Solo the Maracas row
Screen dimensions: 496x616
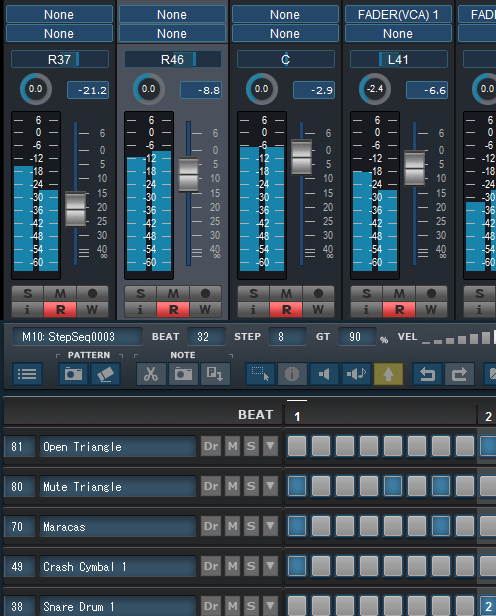[251, 526]
